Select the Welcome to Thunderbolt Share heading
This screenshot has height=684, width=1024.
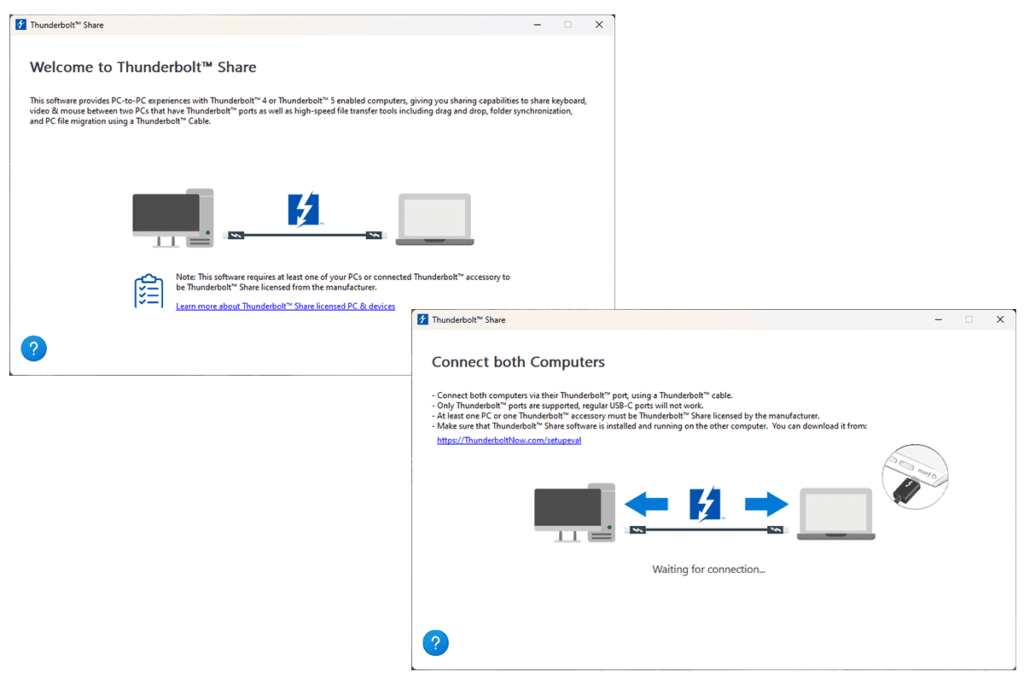click(x=142, y=67)
